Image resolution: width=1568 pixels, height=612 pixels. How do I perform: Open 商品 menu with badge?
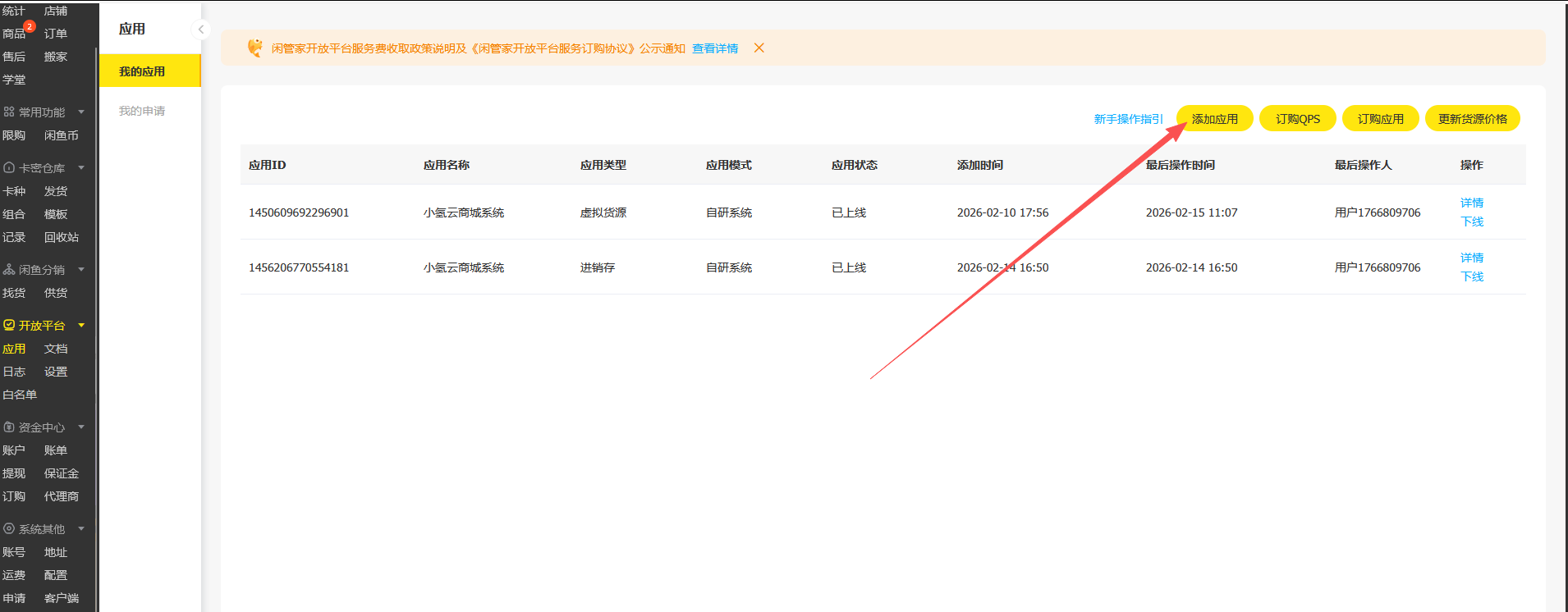14,34
